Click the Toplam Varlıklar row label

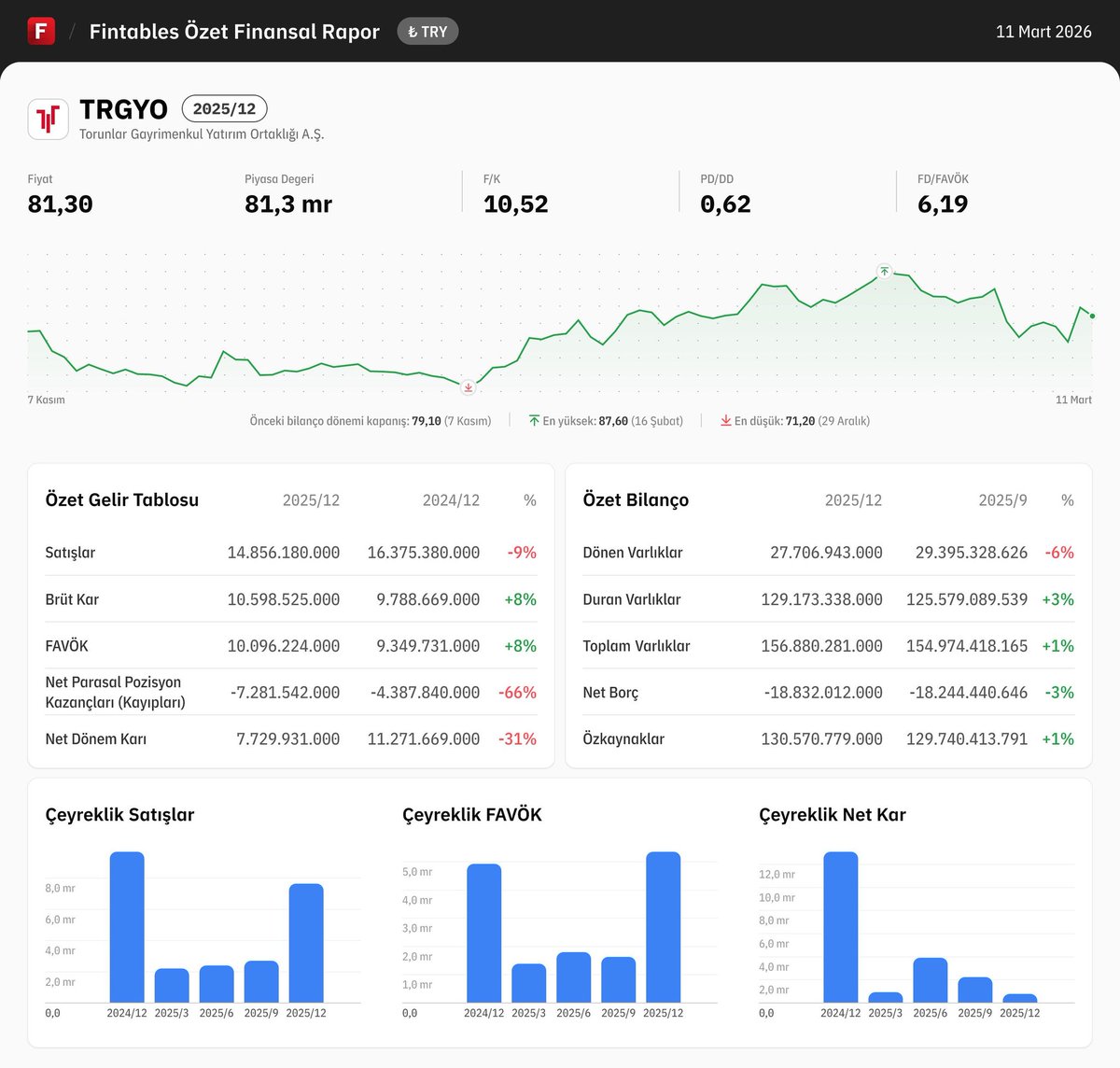tap(637, 646)
